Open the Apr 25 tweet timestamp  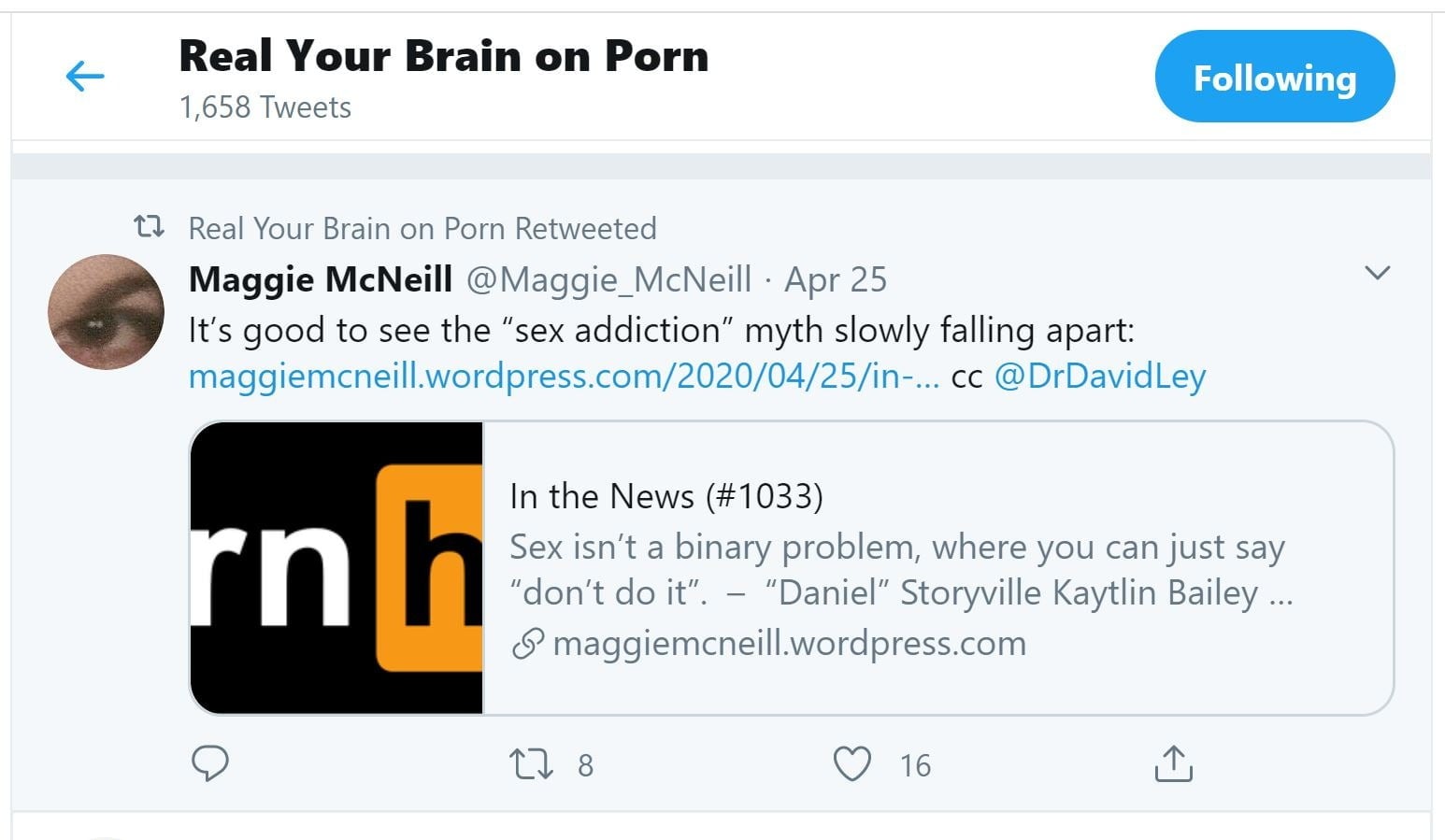836,279
